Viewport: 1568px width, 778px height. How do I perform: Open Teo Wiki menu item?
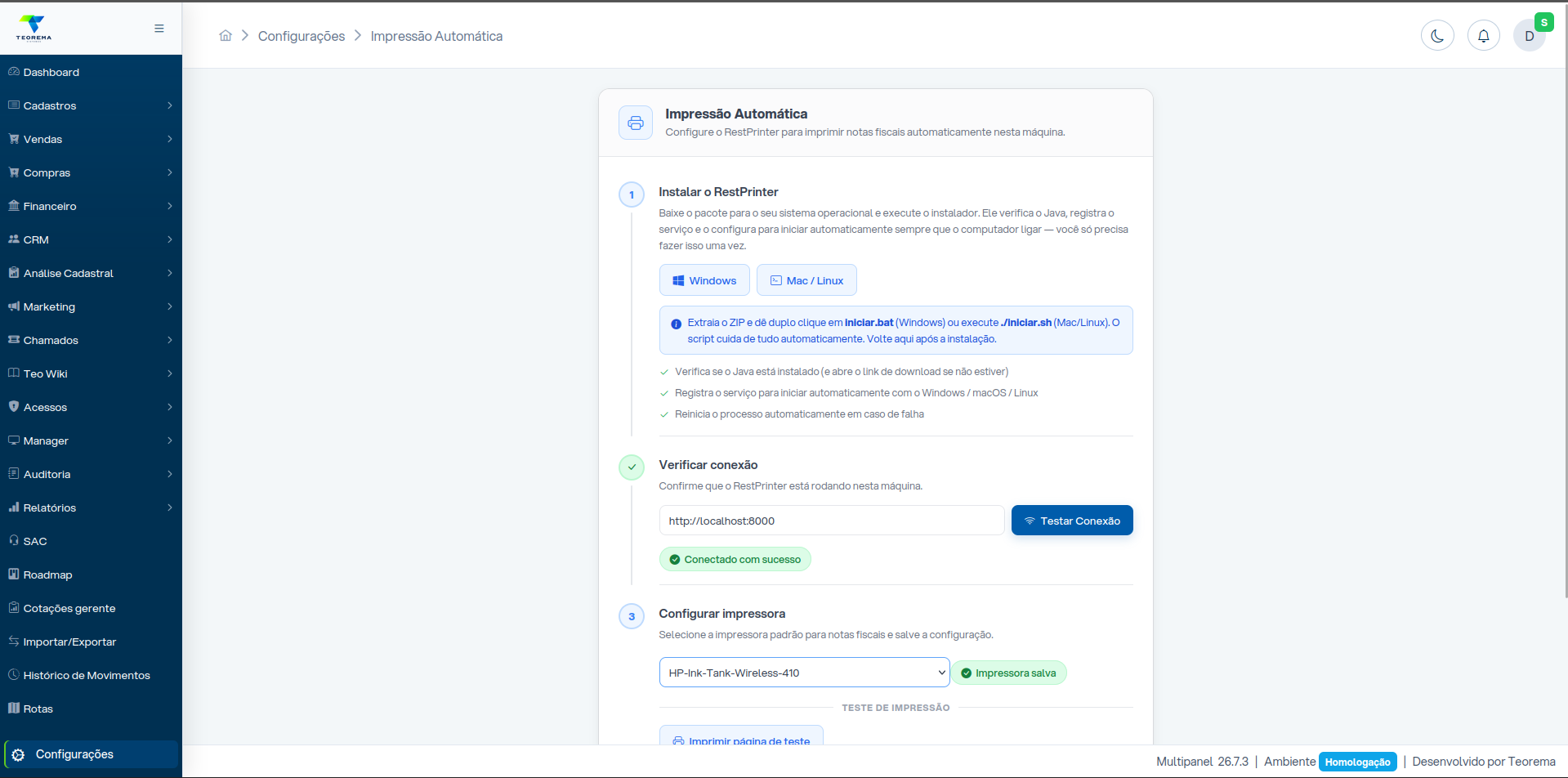(x=91, y=373)
